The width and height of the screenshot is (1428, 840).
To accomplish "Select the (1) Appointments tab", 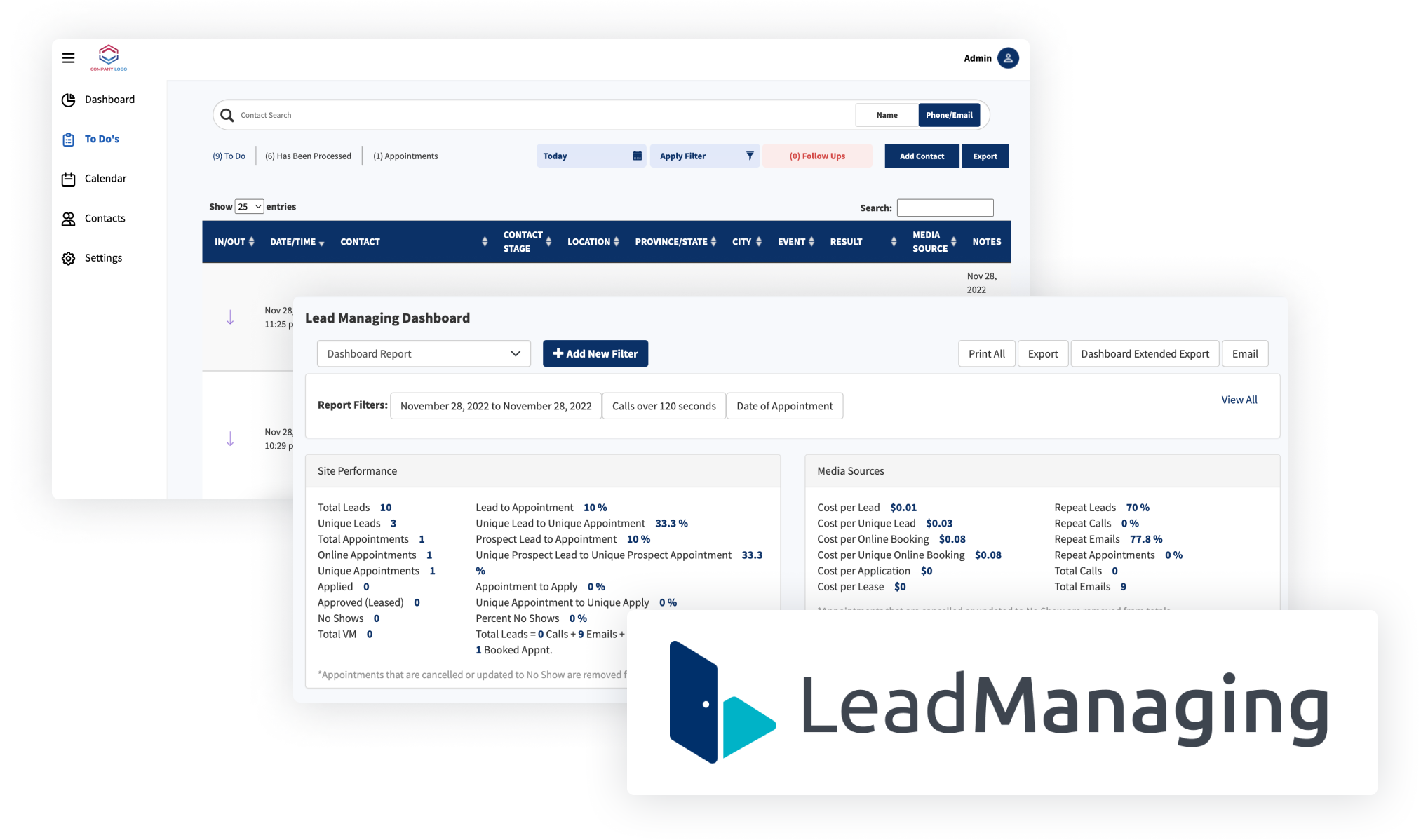I will tap(405, 156).
